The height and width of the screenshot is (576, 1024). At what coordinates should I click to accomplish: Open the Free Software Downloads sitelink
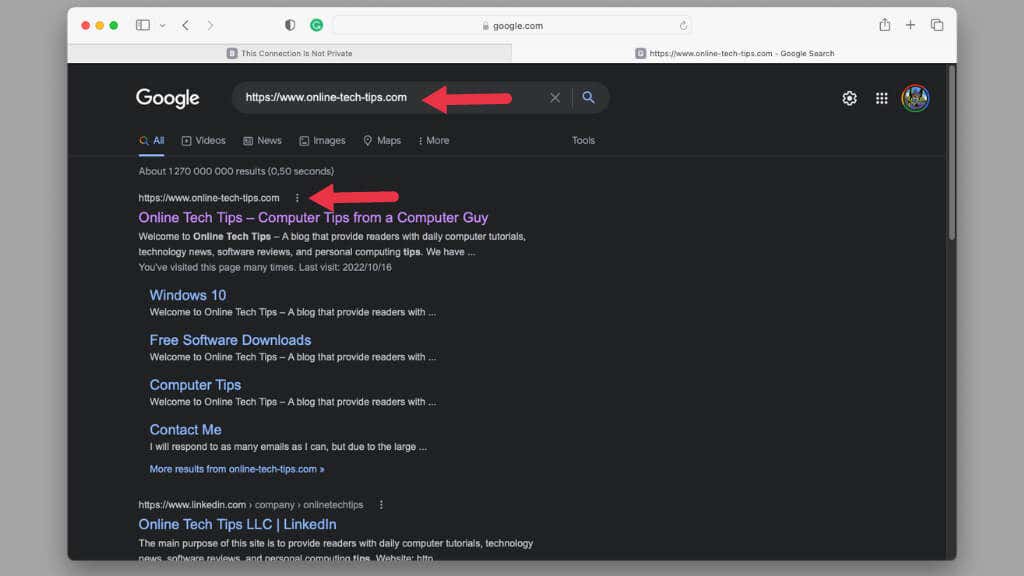pyautogui.click(x=231, y=340)
